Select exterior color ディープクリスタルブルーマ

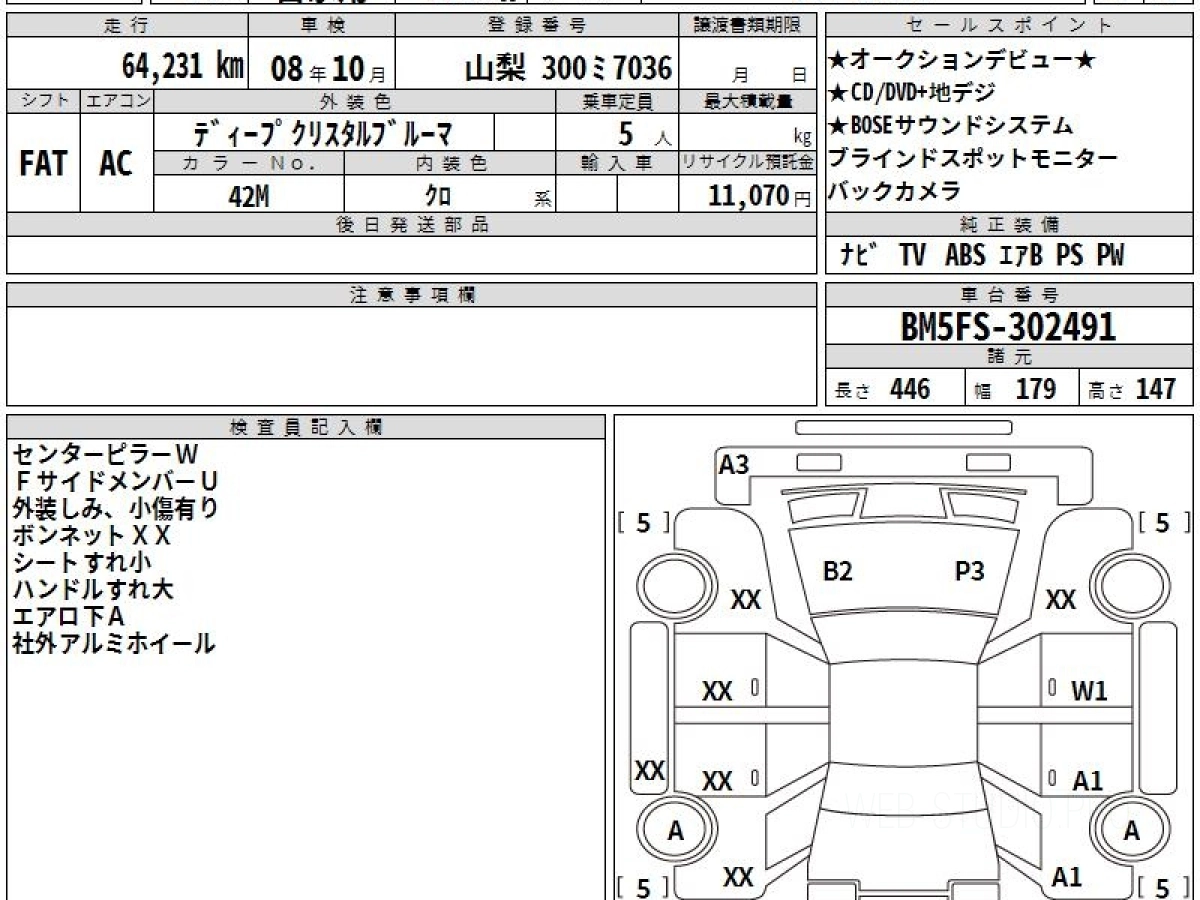(x=323, y=132)
